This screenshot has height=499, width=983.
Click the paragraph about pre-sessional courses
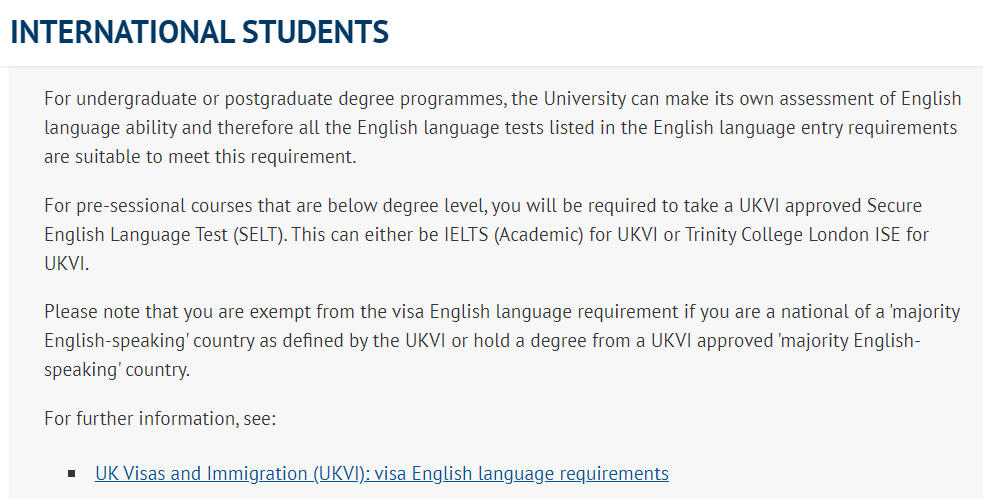point(486,234)
